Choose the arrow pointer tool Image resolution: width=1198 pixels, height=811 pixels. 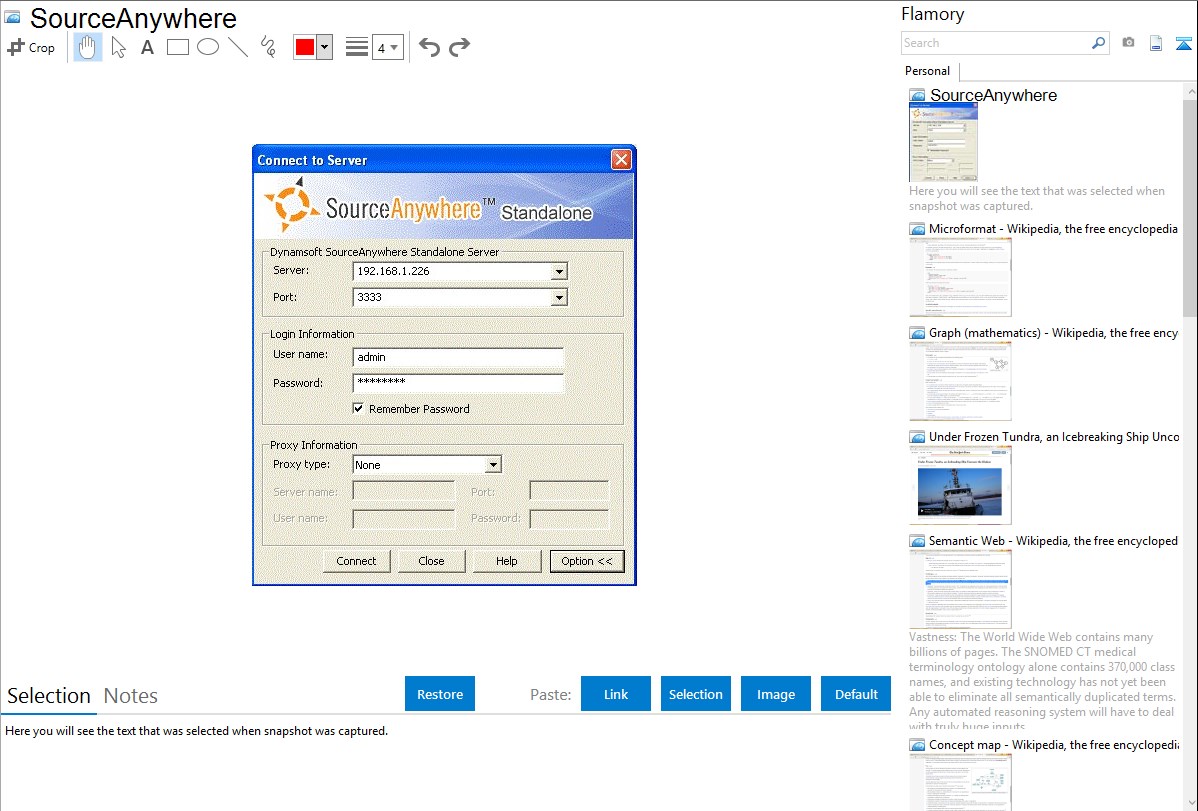pyautogui.click(x=119, y=47)
